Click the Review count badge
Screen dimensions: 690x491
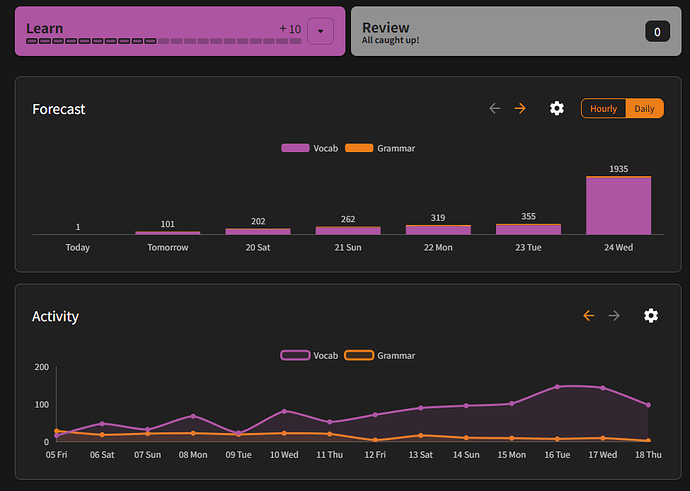click(x=657, y=32)
